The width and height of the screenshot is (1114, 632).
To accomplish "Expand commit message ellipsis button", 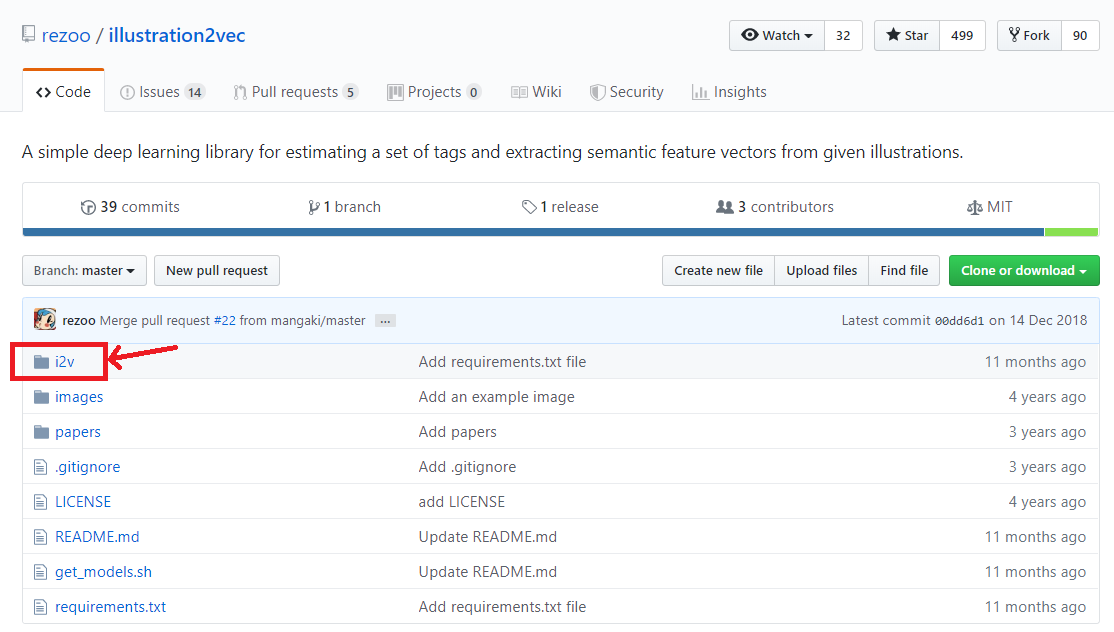I will (385, 321).
